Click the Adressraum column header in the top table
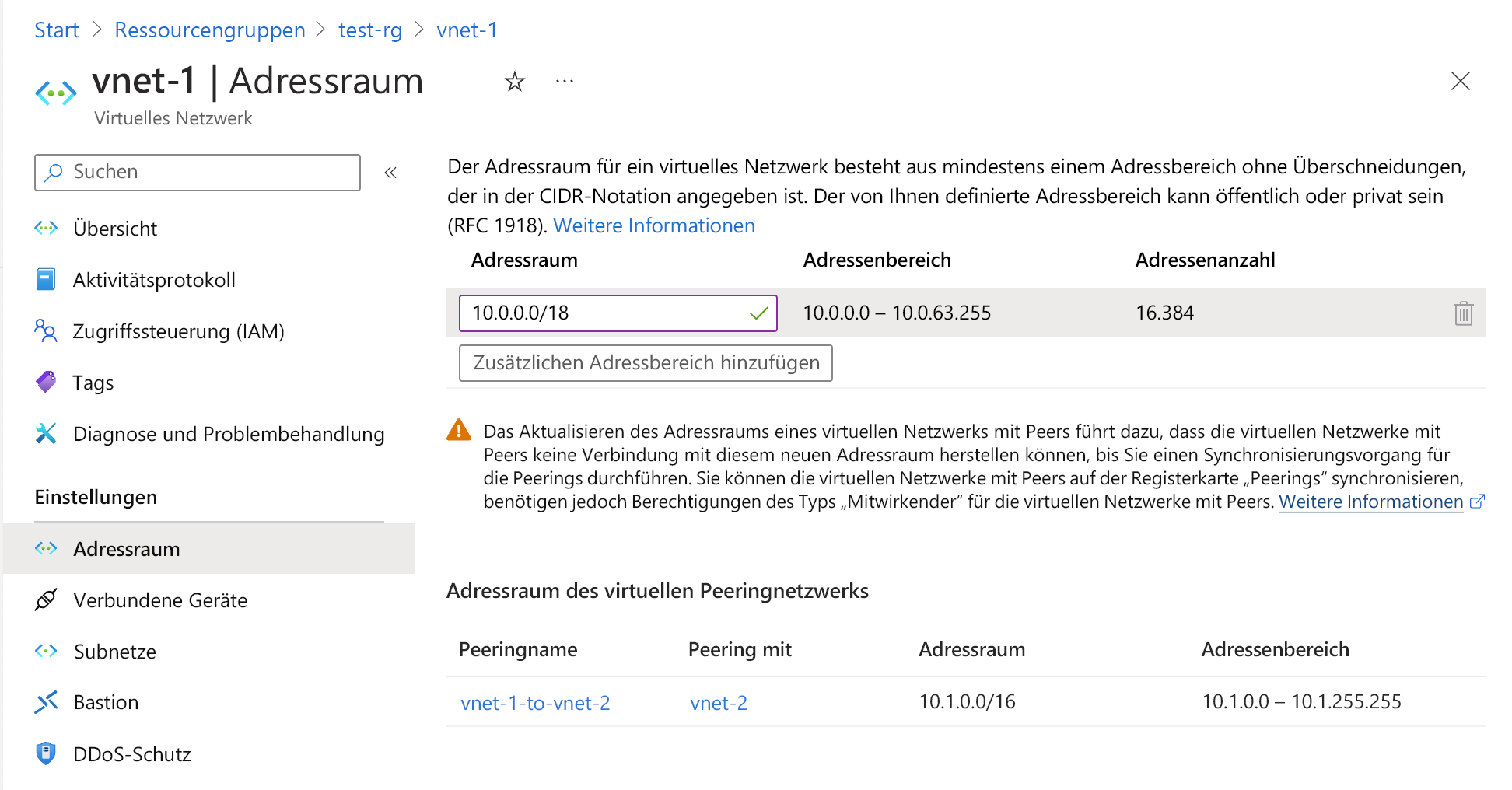The image size is (1512, 790). [524, 260]
